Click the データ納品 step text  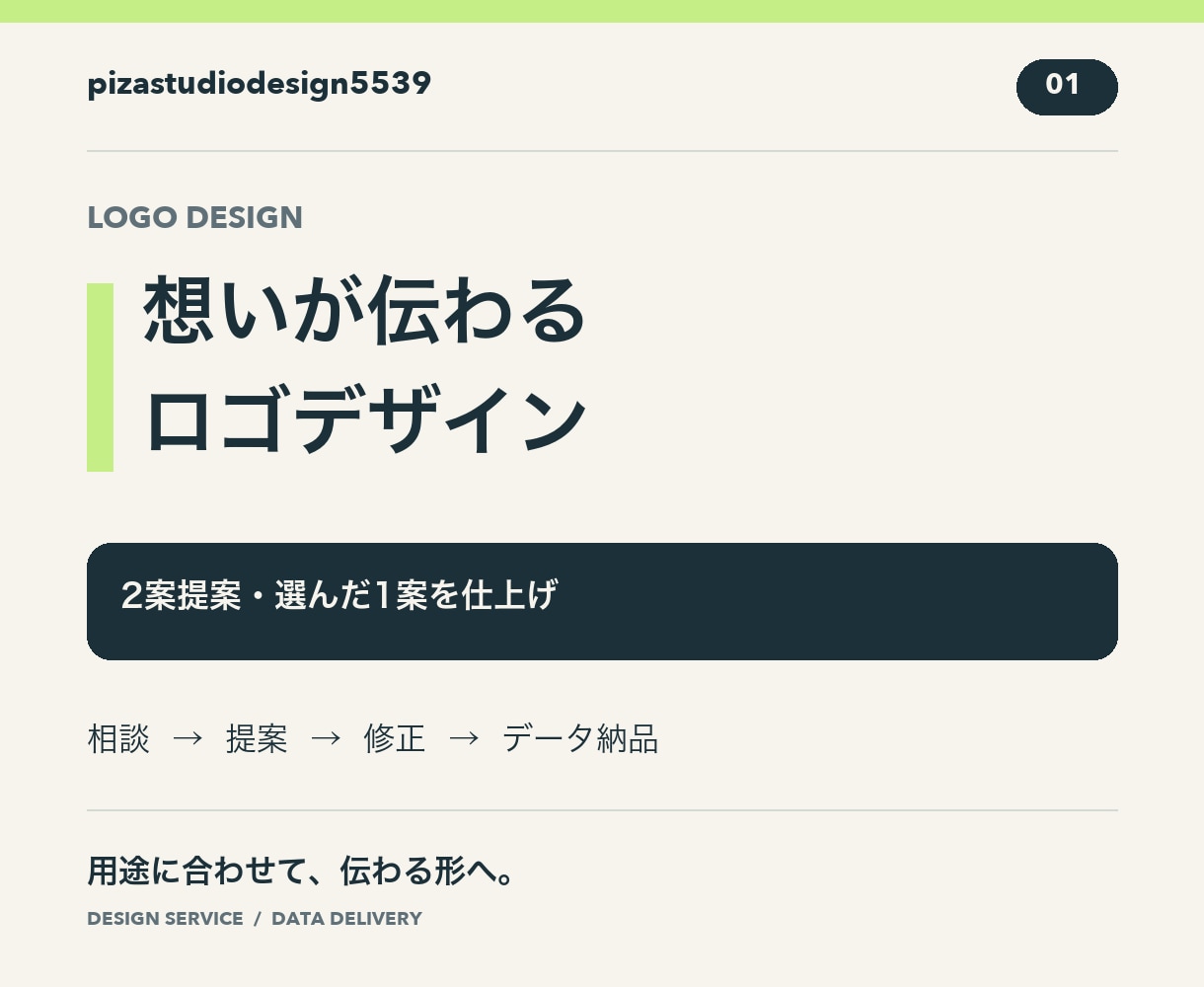(x=580, y=738)
